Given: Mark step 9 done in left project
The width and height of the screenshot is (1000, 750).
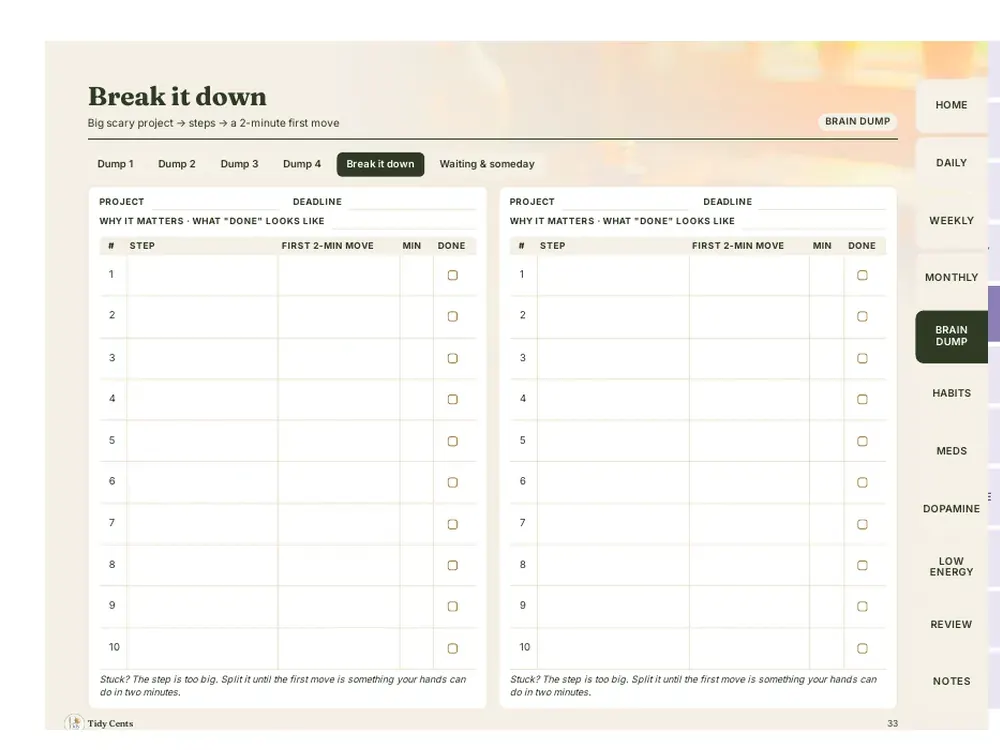Looking at the screenshot, I should click(453, 607).
